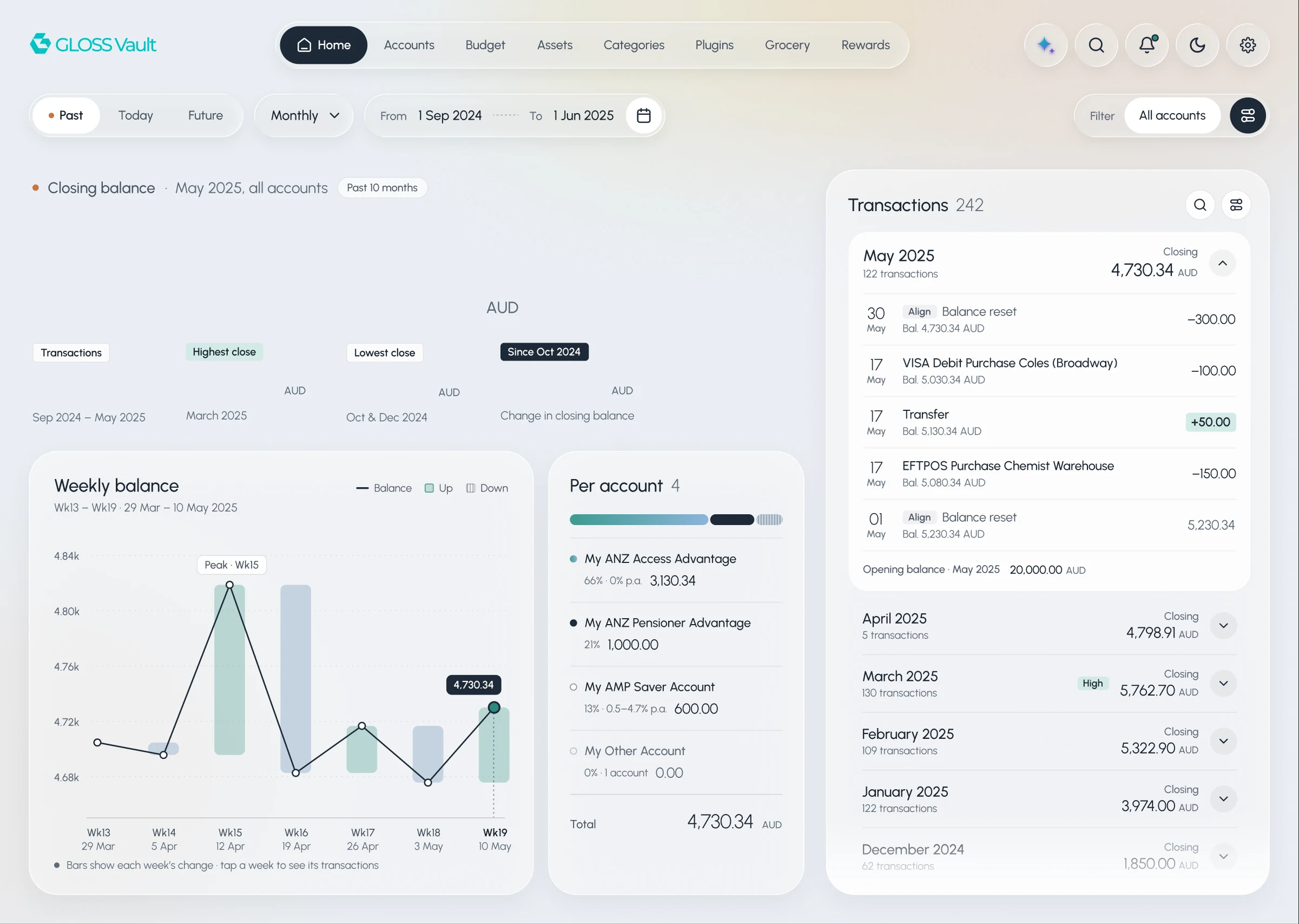Click the search icon in top bar
This screenshot has height=924, width=1299.
click(x=1096, y=45)
